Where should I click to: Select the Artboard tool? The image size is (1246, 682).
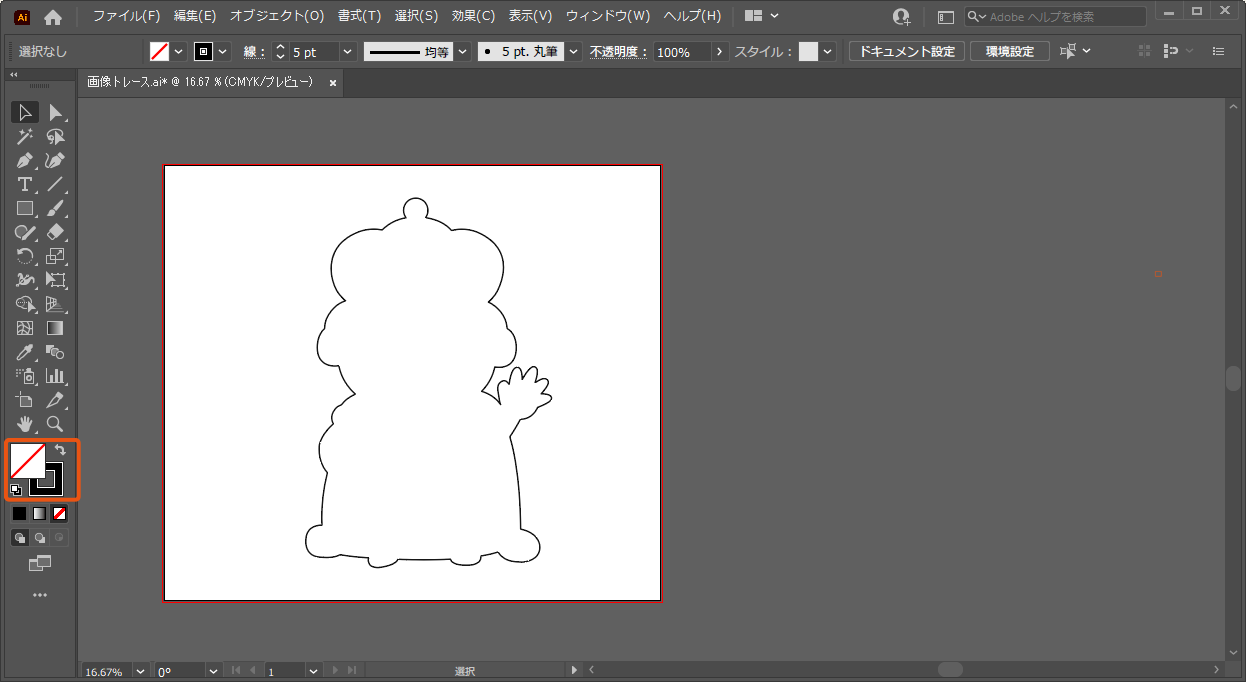(25, 400)
